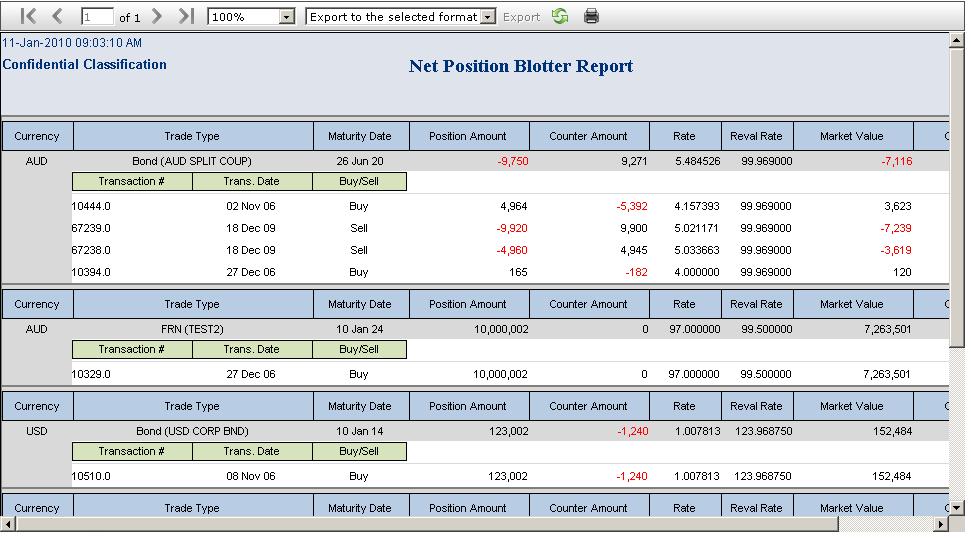Screen dimensions: 971x539
Task: Click the Bond (USD CORP BND) trade type
Action: (192, 431)
